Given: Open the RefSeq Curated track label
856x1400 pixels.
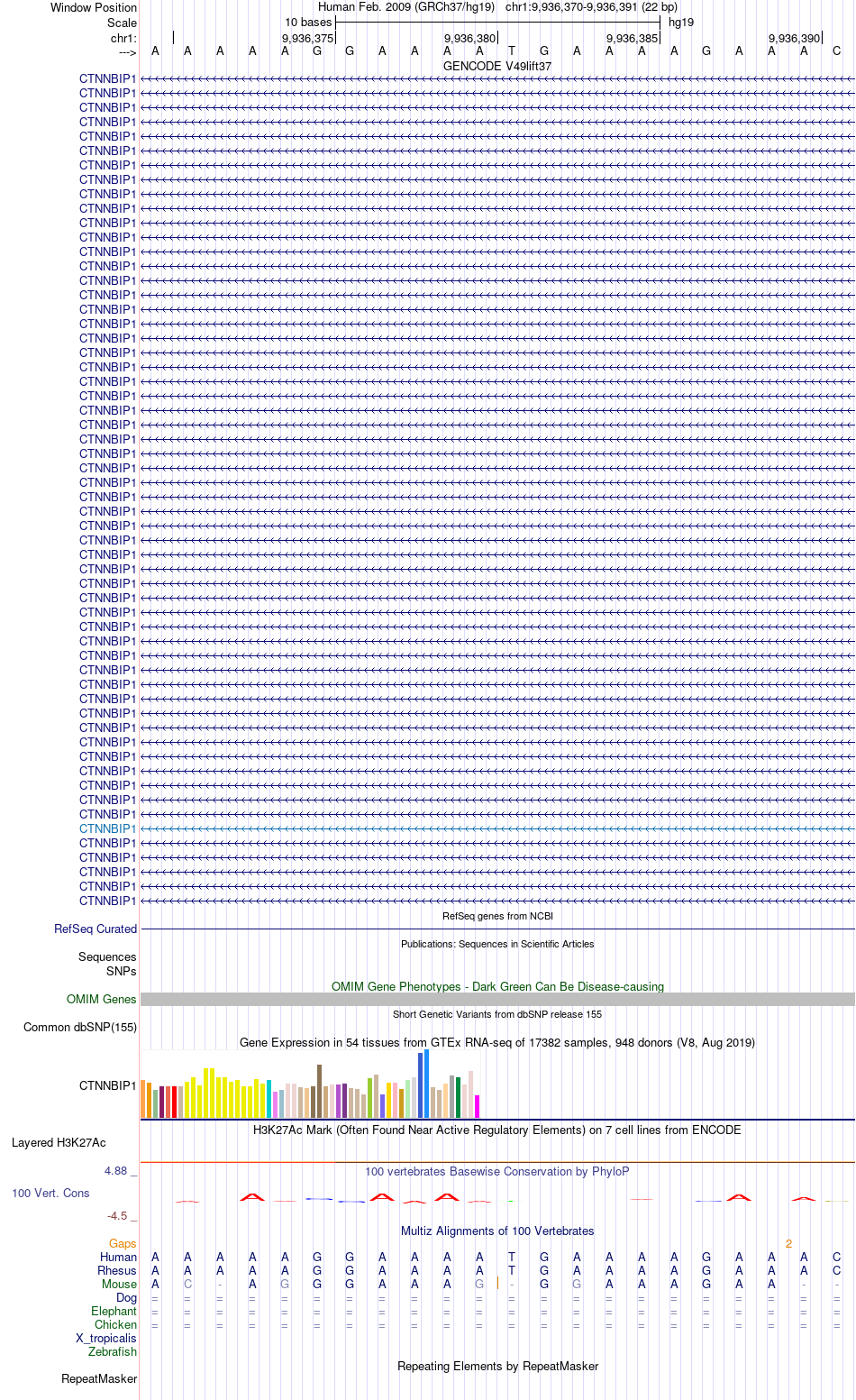Looking at the screenshot, I should coord(96,929).
